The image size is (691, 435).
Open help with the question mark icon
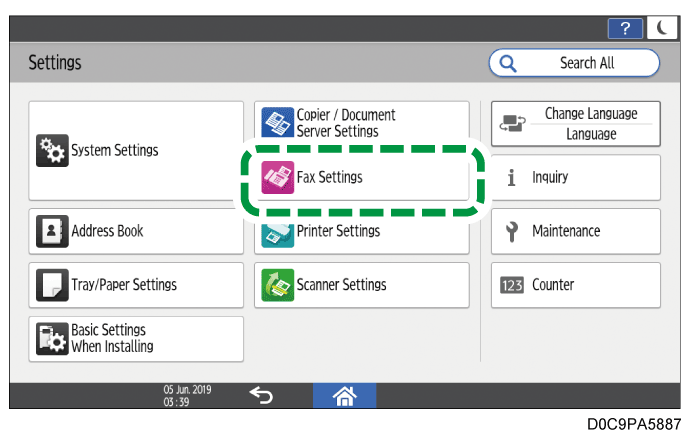[x=625, y=28]
